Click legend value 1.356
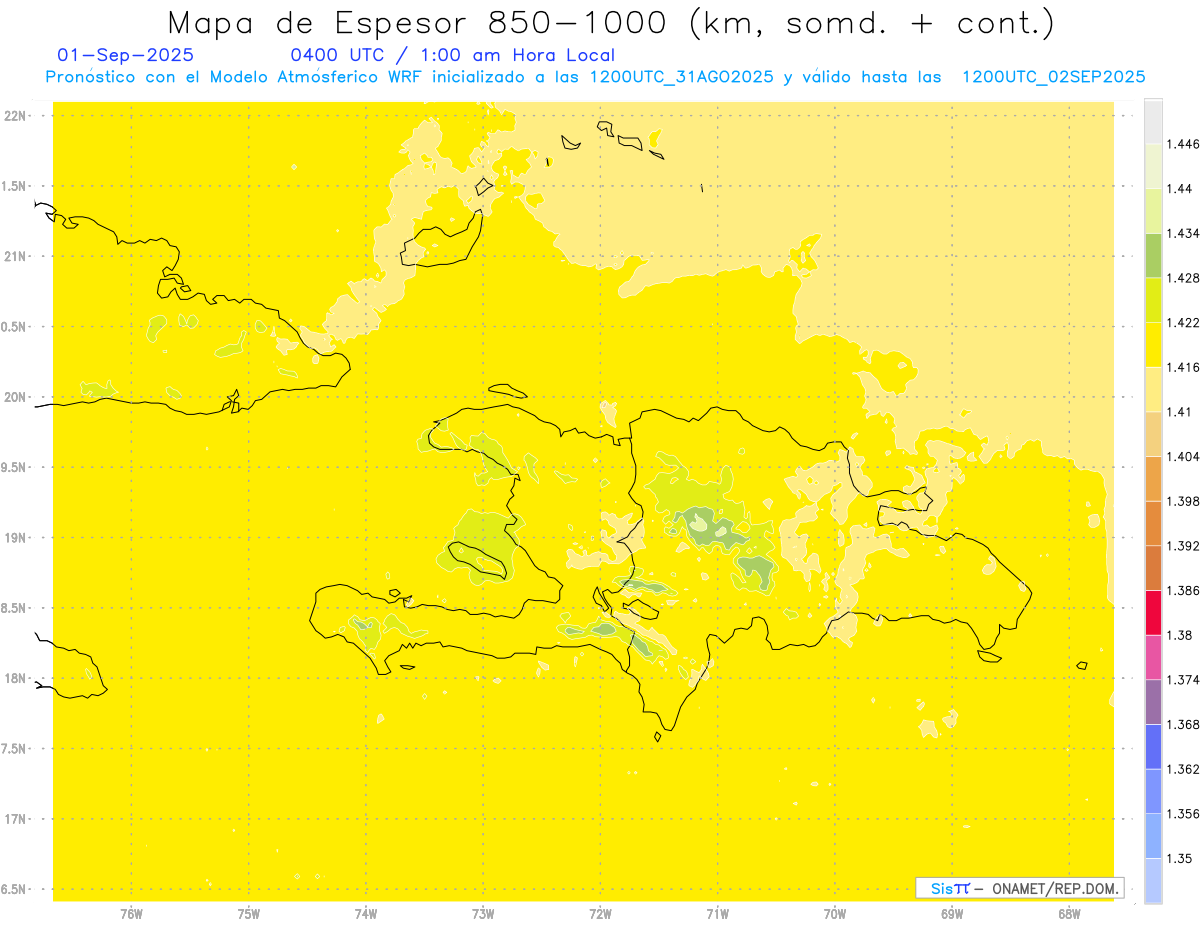Image resolution: width=1200 pixels, height=927 pixels. (1183, 814)
